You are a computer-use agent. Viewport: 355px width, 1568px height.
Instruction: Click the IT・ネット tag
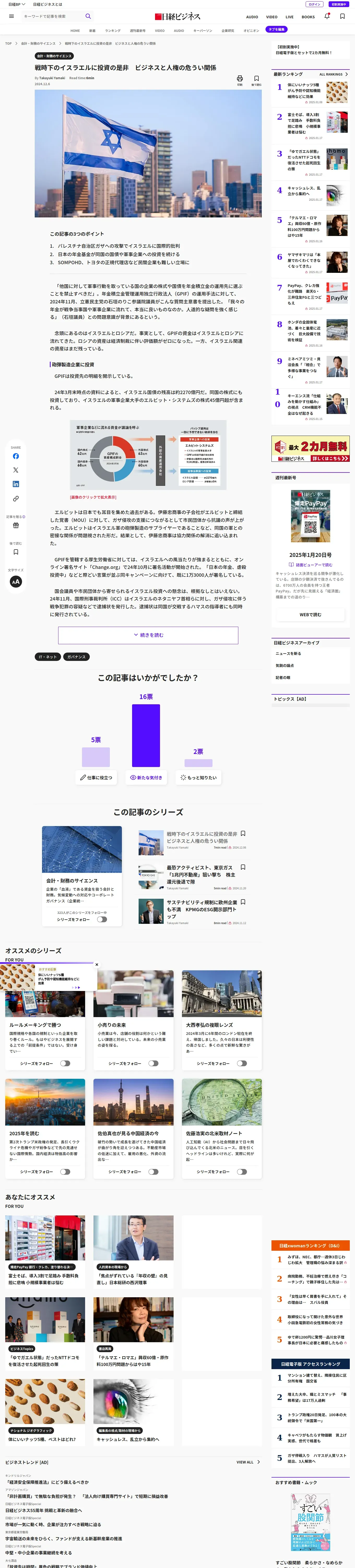click(48, 657)
